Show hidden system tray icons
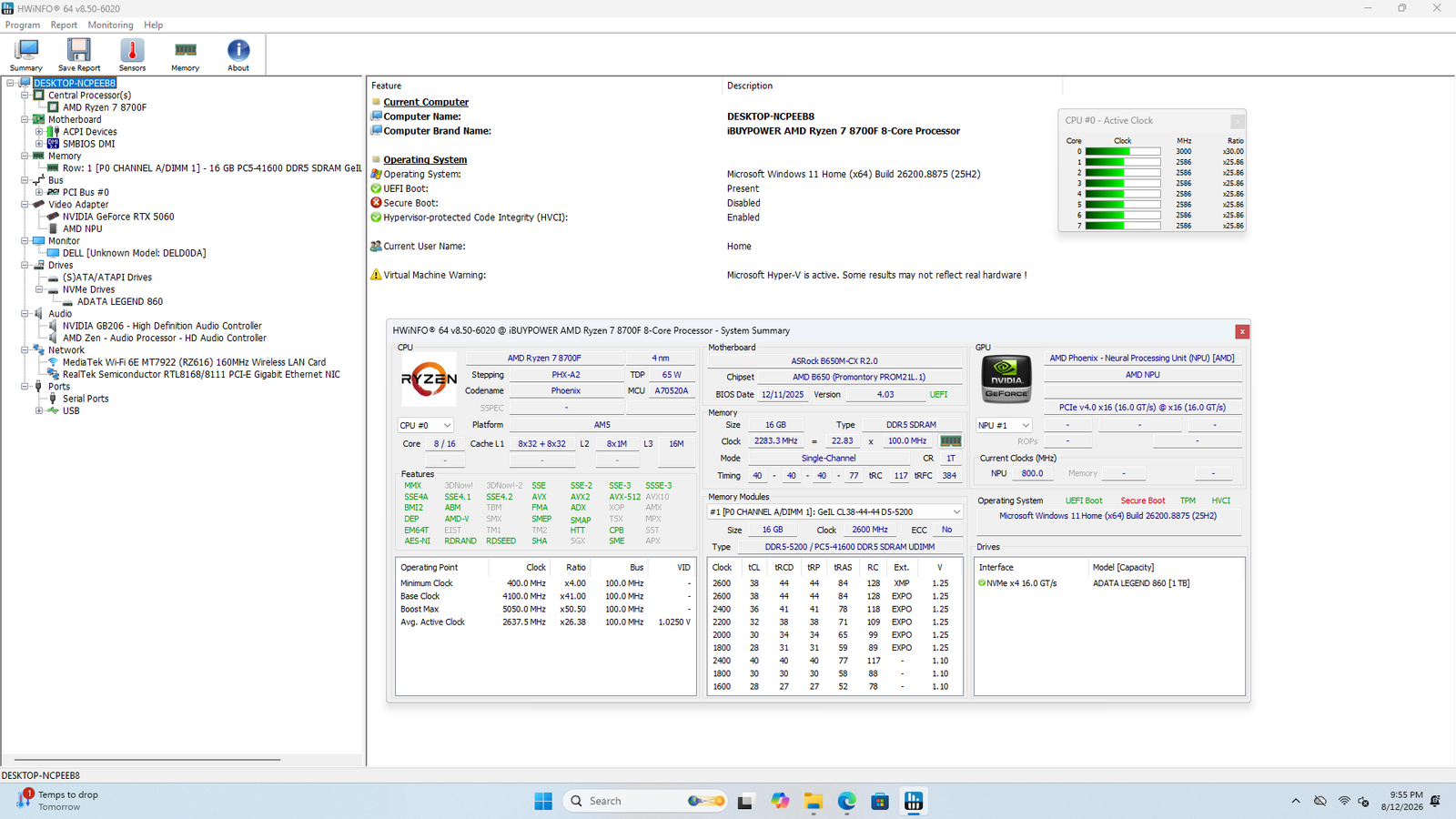The image size is (1456, 819). pyautogui.click(x=1296, y=801)
